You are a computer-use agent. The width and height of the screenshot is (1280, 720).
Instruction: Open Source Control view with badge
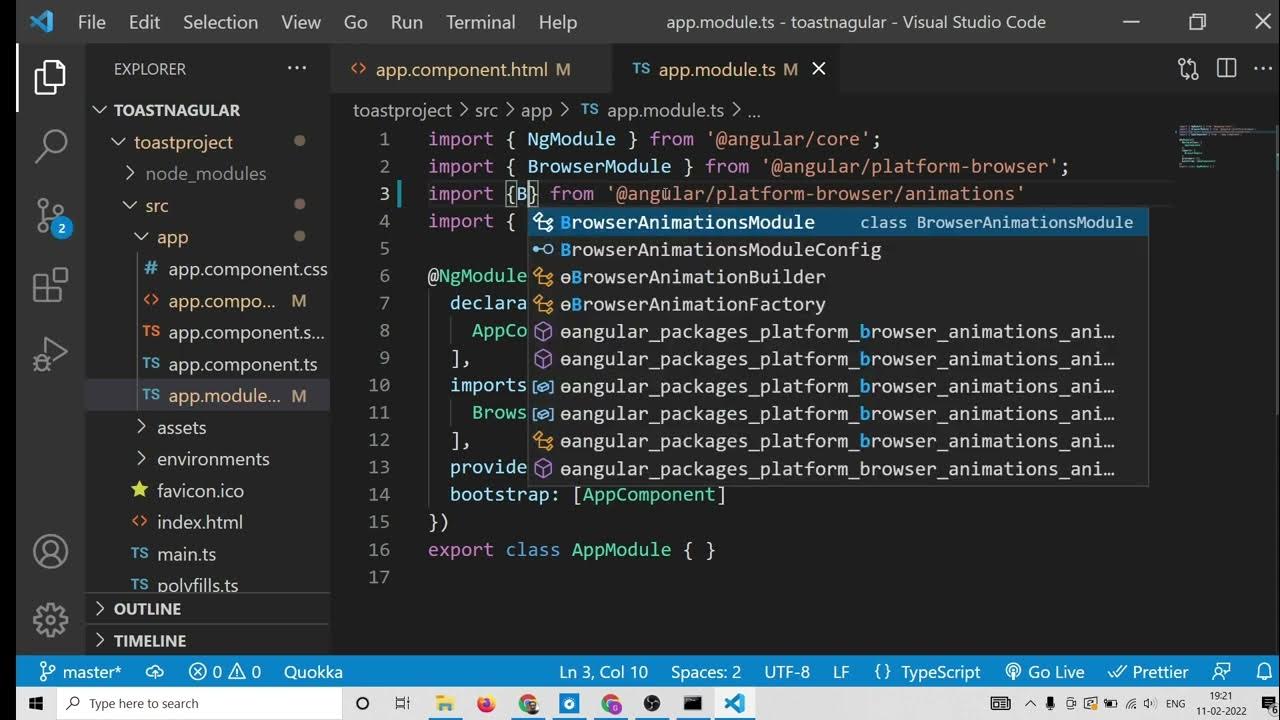coord(50,216)
